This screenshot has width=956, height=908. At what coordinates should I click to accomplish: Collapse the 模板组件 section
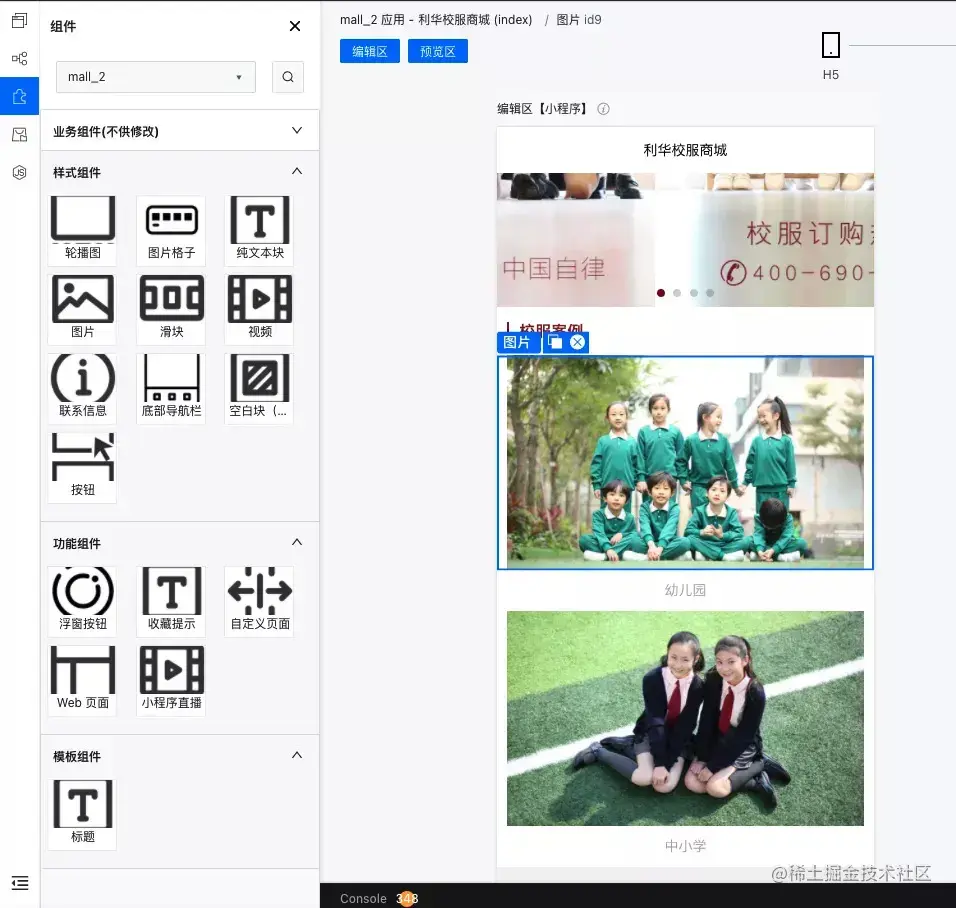pyautogui.click(x=297, y=755)
